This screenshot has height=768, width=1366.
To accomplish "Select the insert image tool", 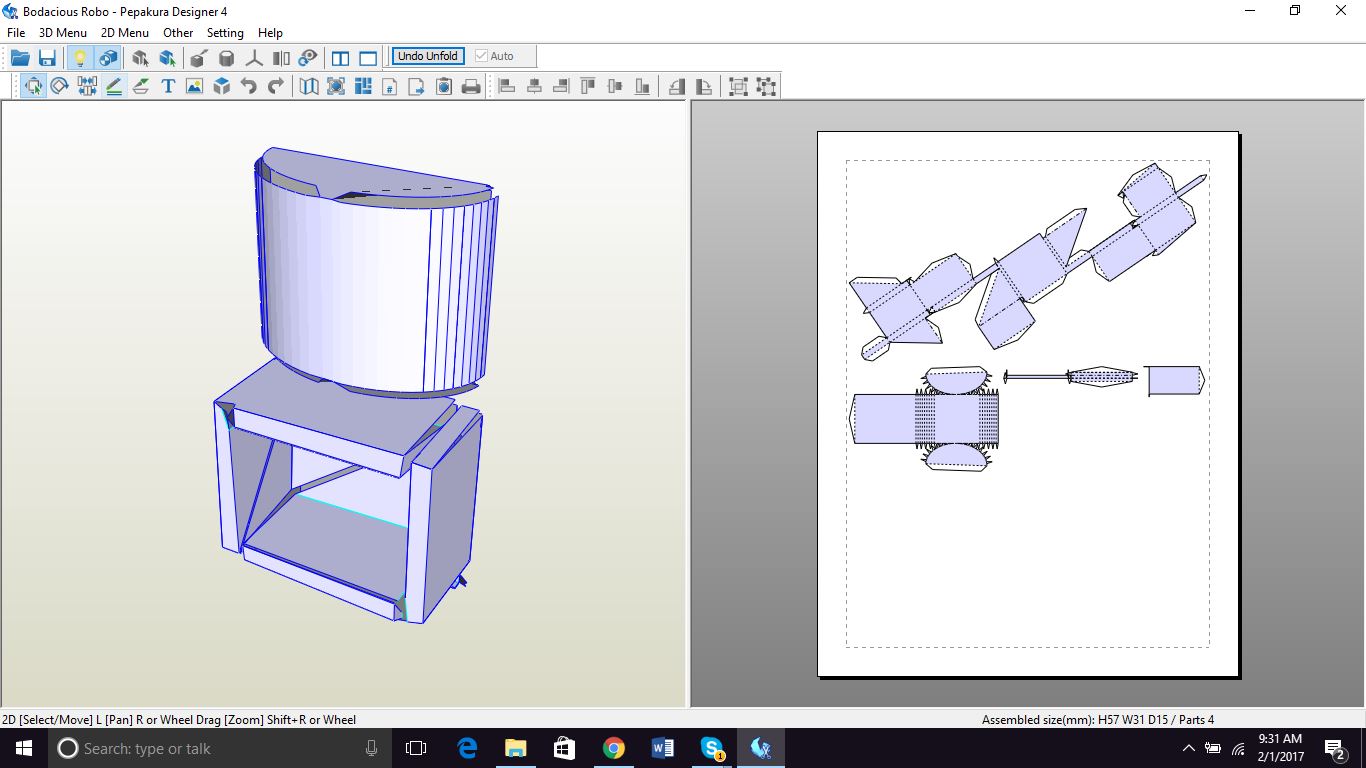I will pos(195,86).
